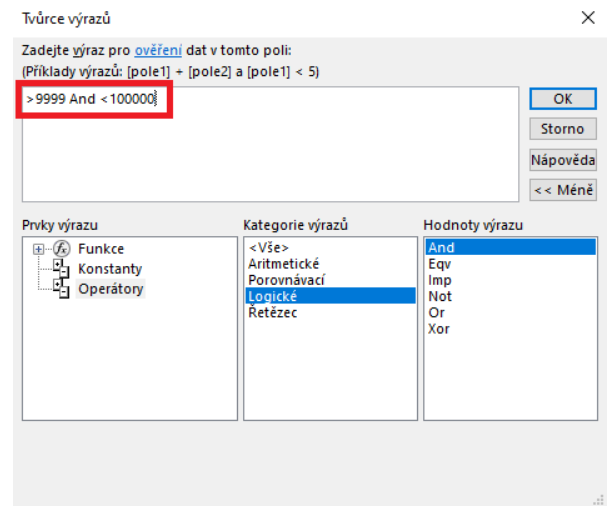Click the Konstanty tree icon
Viewport: 616px width, 510px height.
pyautogui.click(x=58, y=269)
